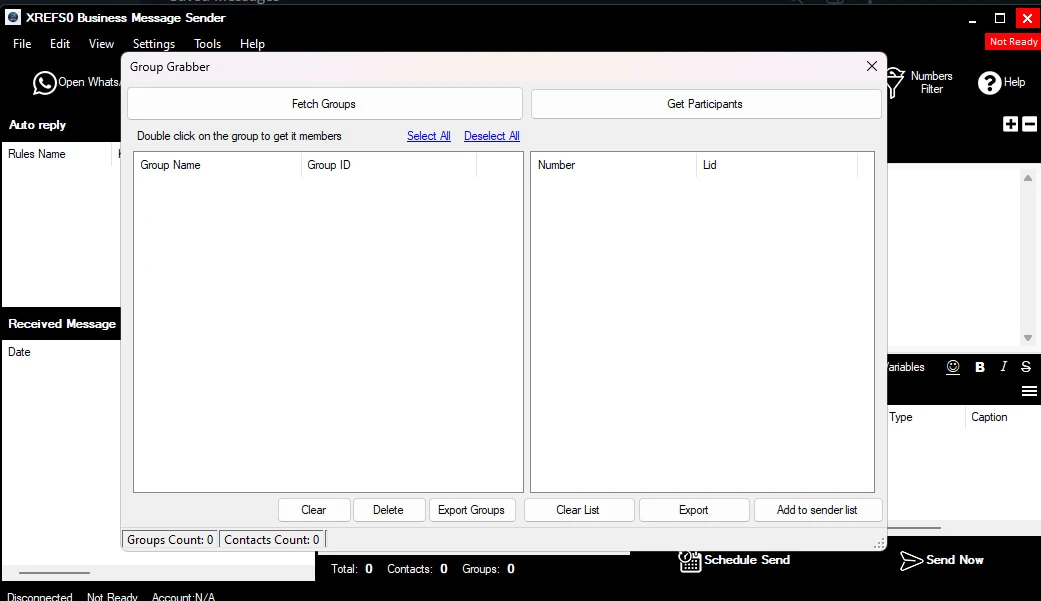Click the Number column header
1041x601 pixels.
click(613, 165)
